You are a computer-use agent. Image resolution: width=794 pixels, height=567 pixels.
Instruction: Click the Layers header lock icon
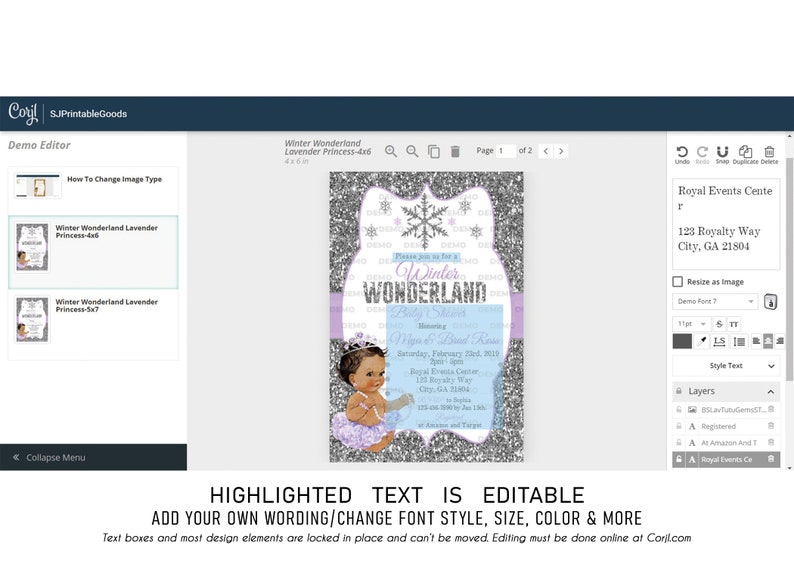[x=679, y=391]
